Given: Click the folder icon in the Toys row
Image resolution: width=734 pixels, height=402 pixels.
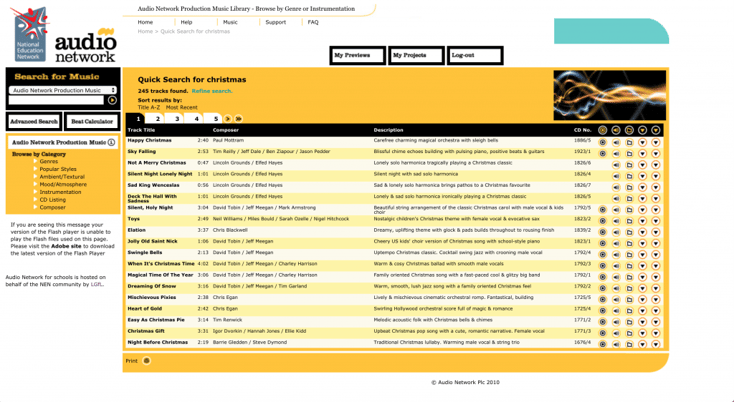Looking at the screenshot, I should 629,221.
